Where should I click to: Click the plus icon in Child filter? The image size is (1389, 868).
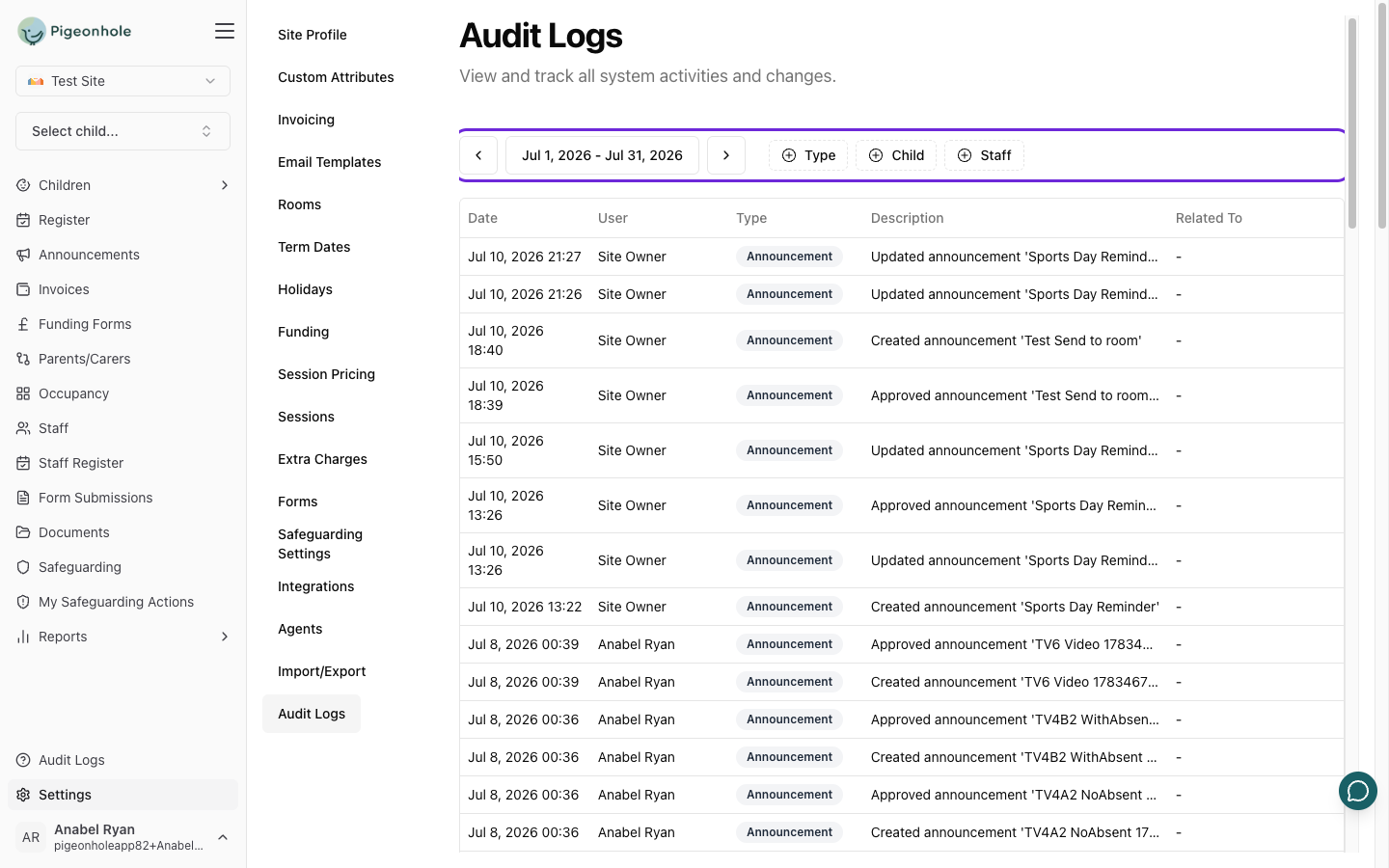[876, 155]
